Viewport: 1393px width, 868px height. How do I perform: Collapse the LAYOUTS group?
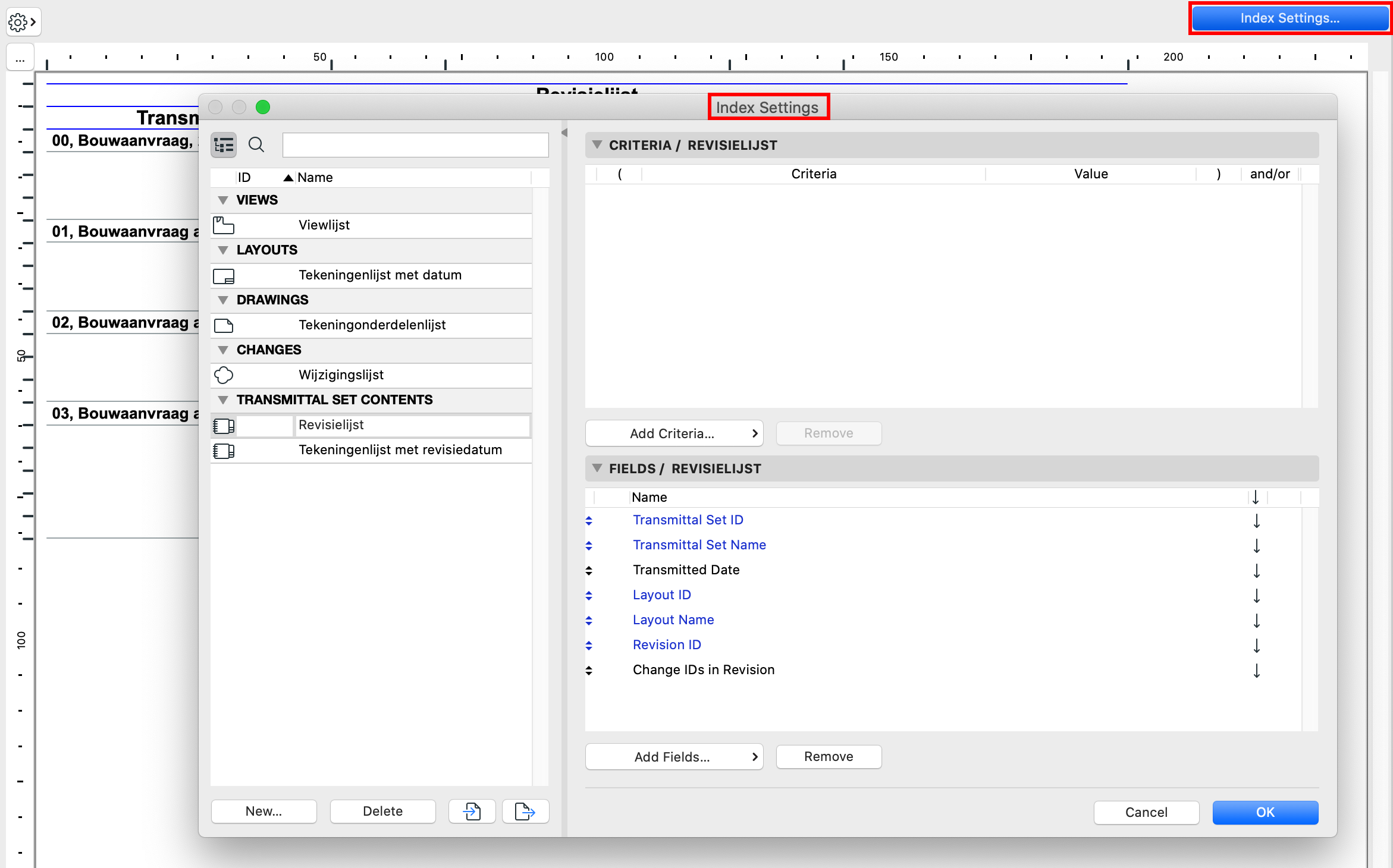point(223,250)
